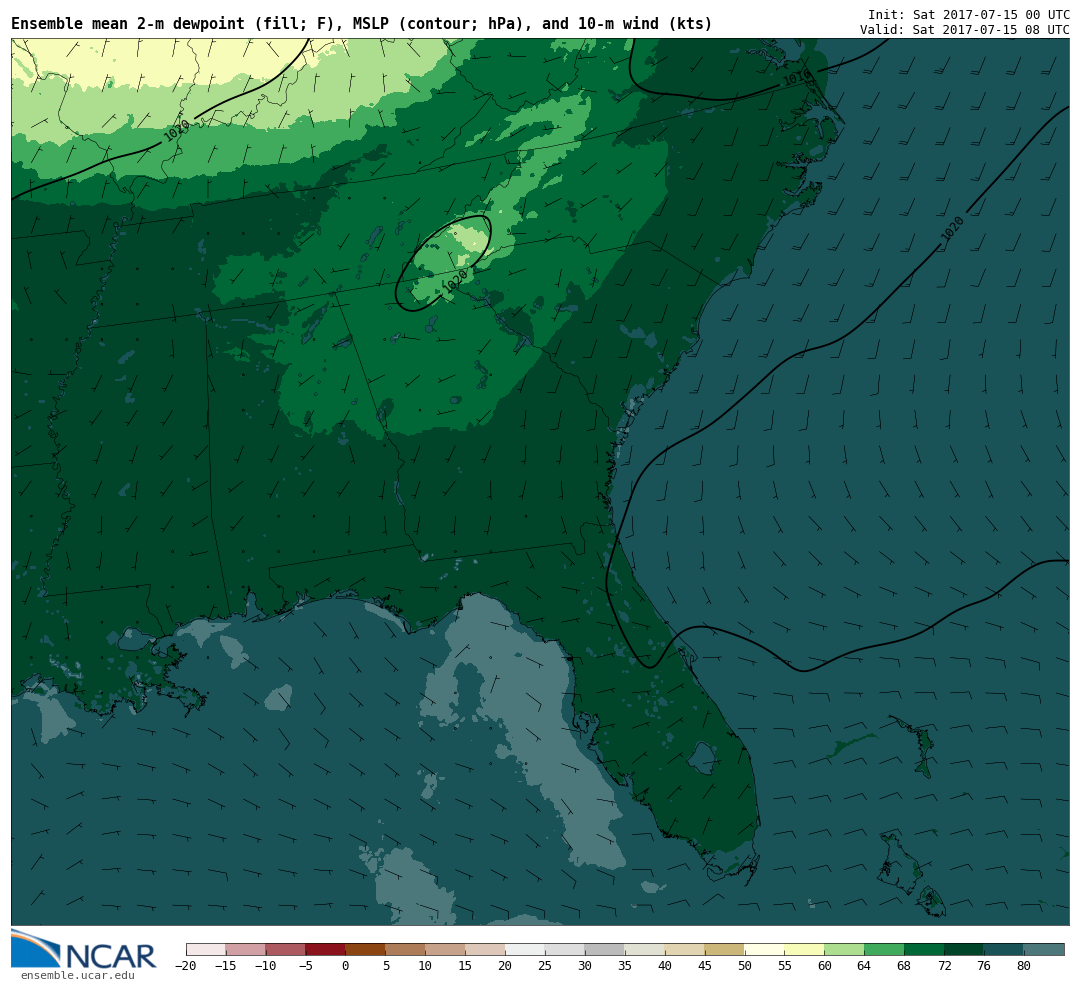Click the NCAR logo
The height and width of the screenshot is (988, 1080).
point(84,949)
